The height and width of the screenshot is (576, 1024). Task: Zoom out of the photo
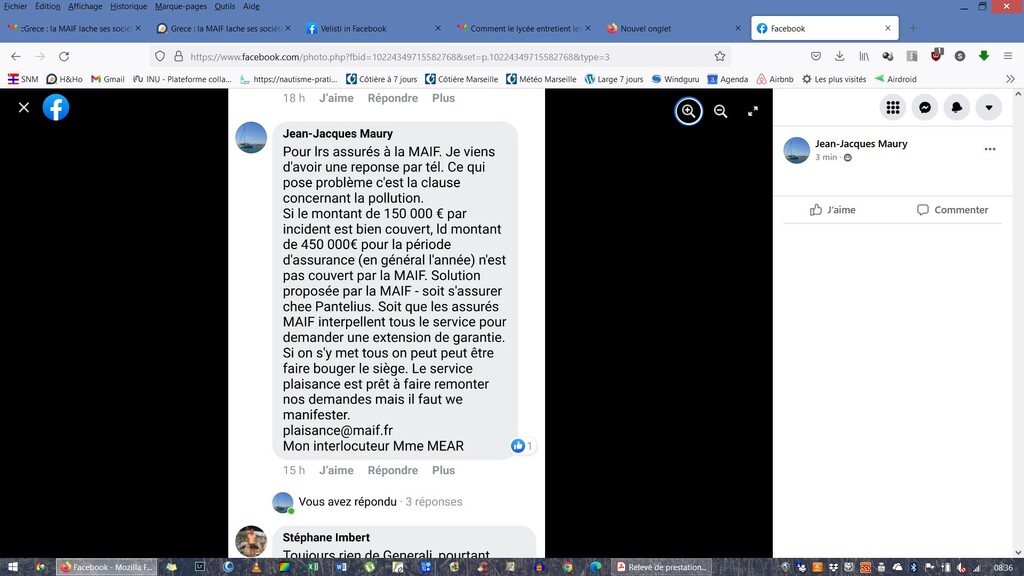click(x=720, y=111)
